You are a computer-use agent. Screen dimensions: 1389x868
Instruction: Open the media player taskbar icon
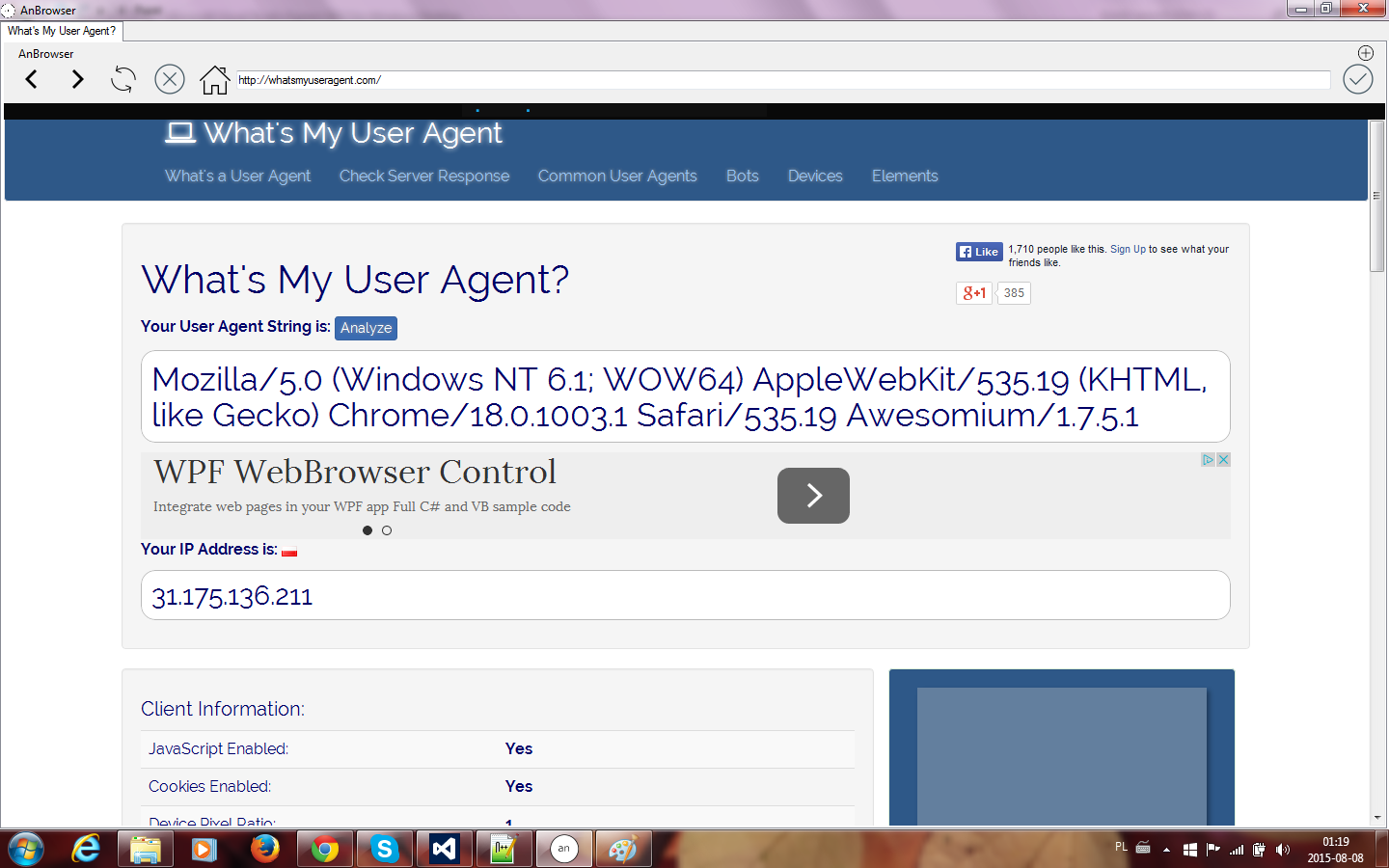coord(204,849)
